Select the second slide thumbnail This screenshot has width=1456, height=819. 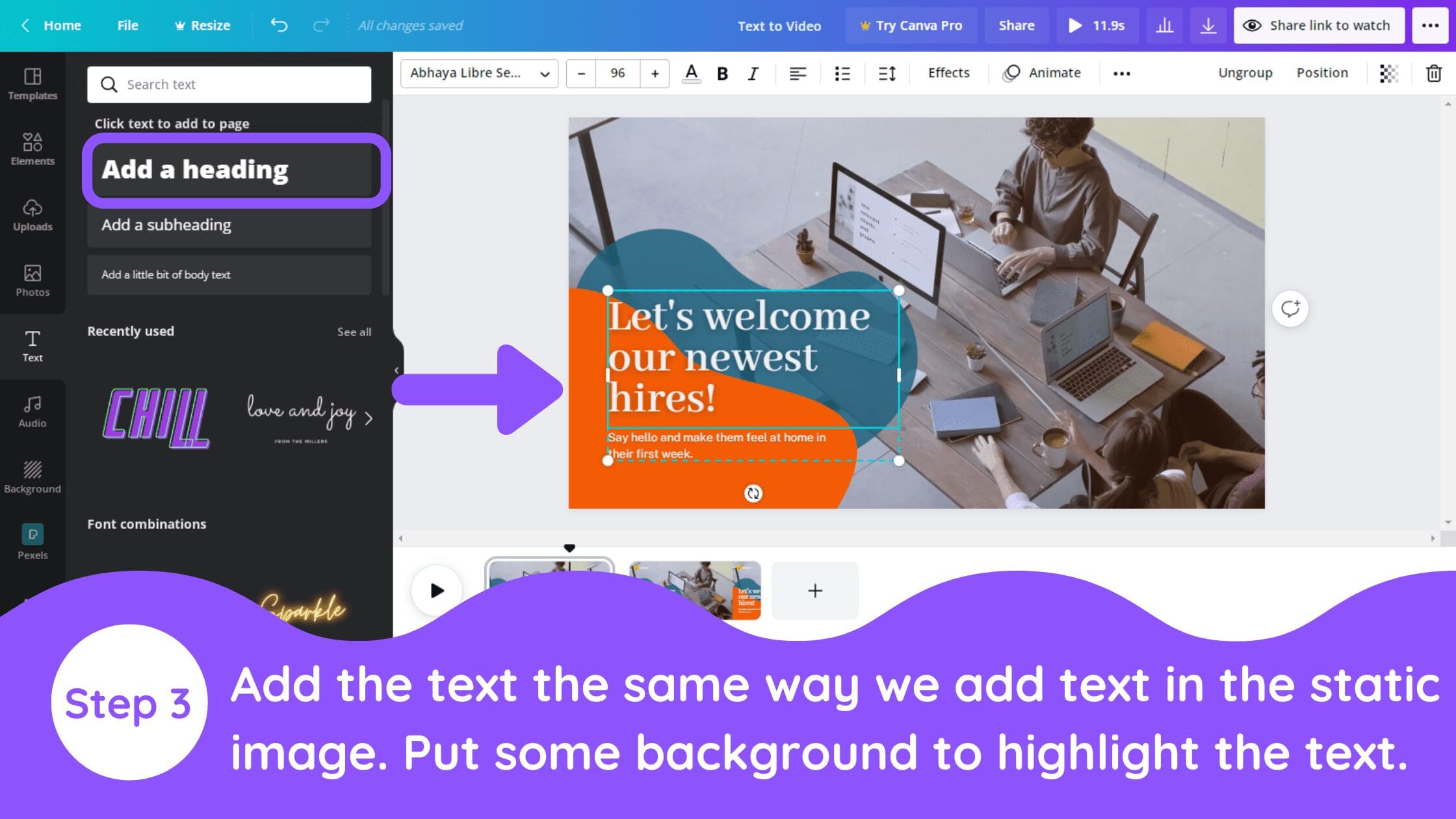point(695,590)
